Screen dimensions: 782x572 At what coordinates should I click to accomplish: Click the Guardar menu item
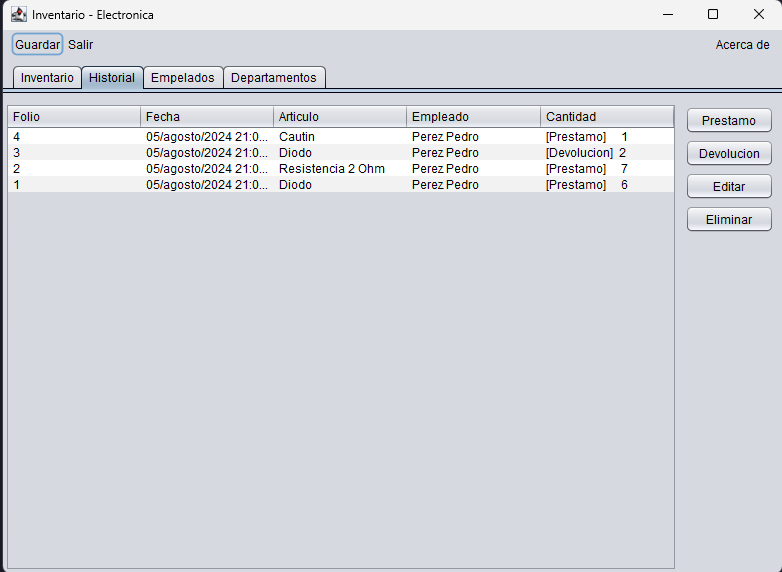[37, 44]
